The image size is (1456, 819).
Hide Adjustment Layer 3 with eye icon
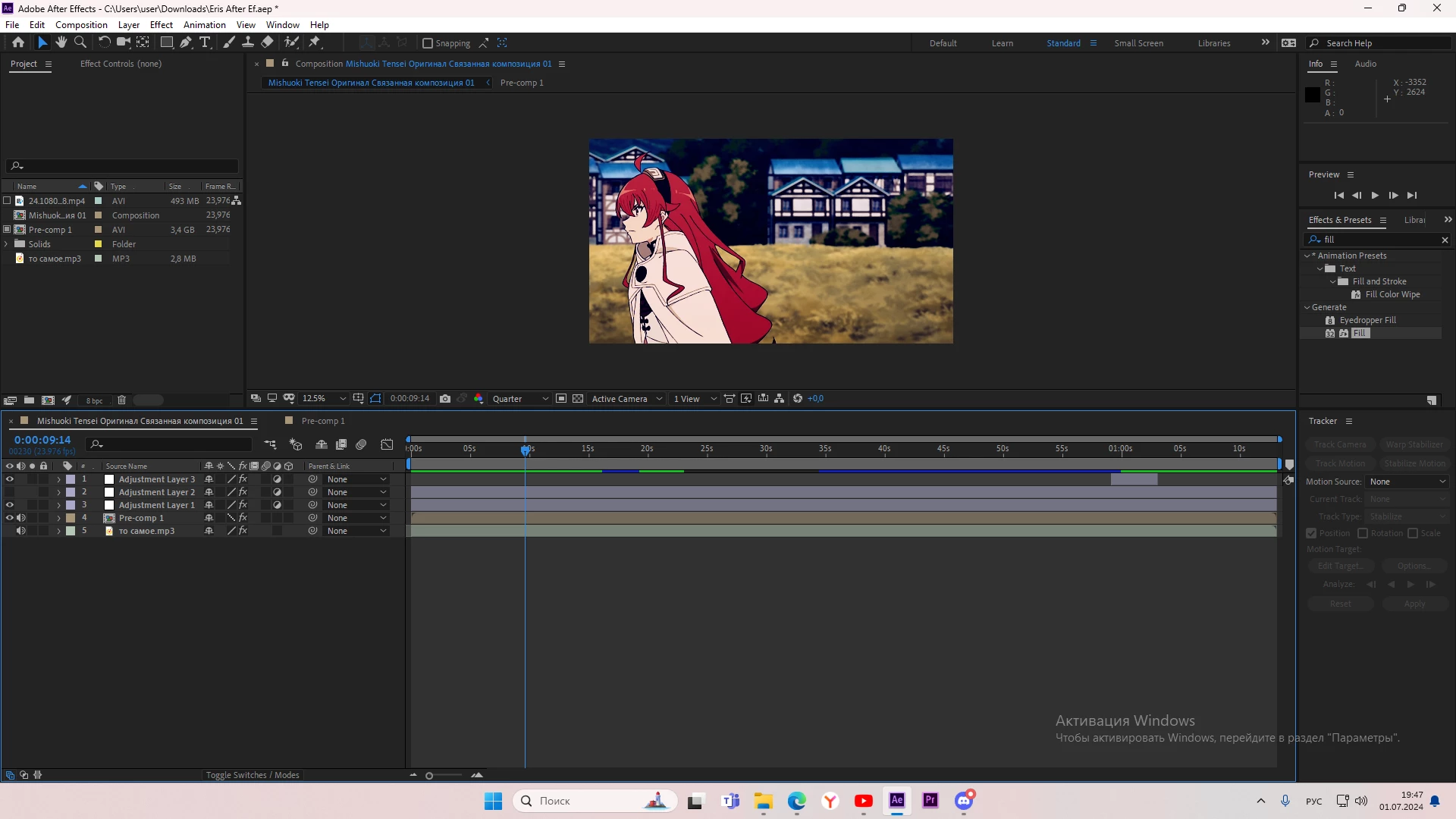point(10,479)
